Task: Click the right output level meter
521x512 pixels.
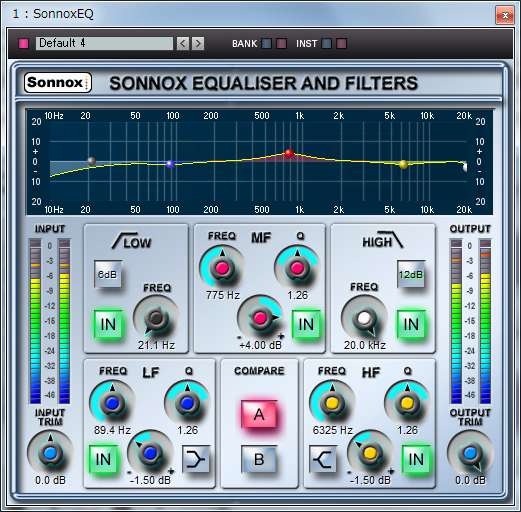Action: point(485,321)
